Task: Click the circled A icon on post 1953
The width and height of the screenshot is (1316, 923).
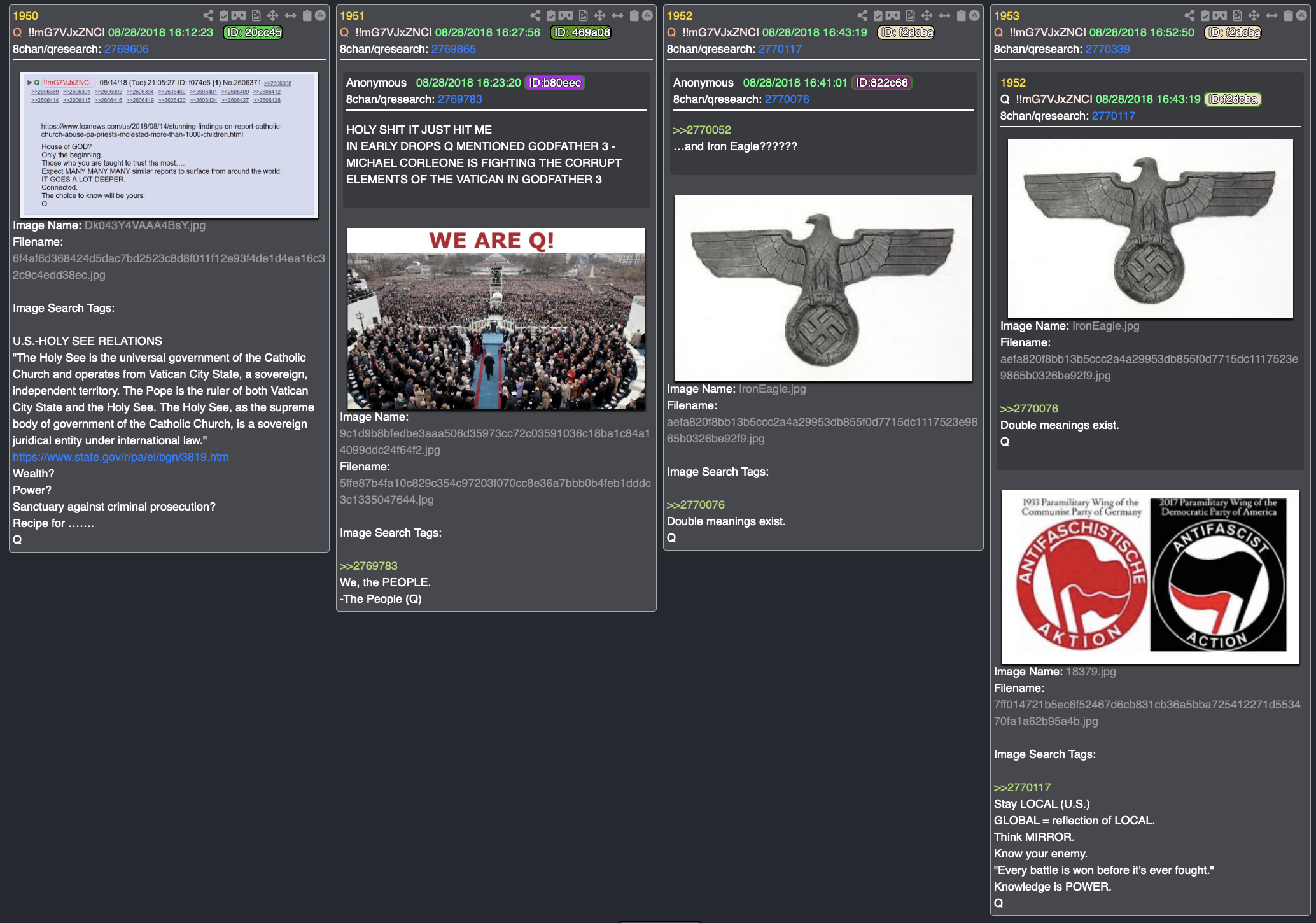Action: (x=1301, y=15)
